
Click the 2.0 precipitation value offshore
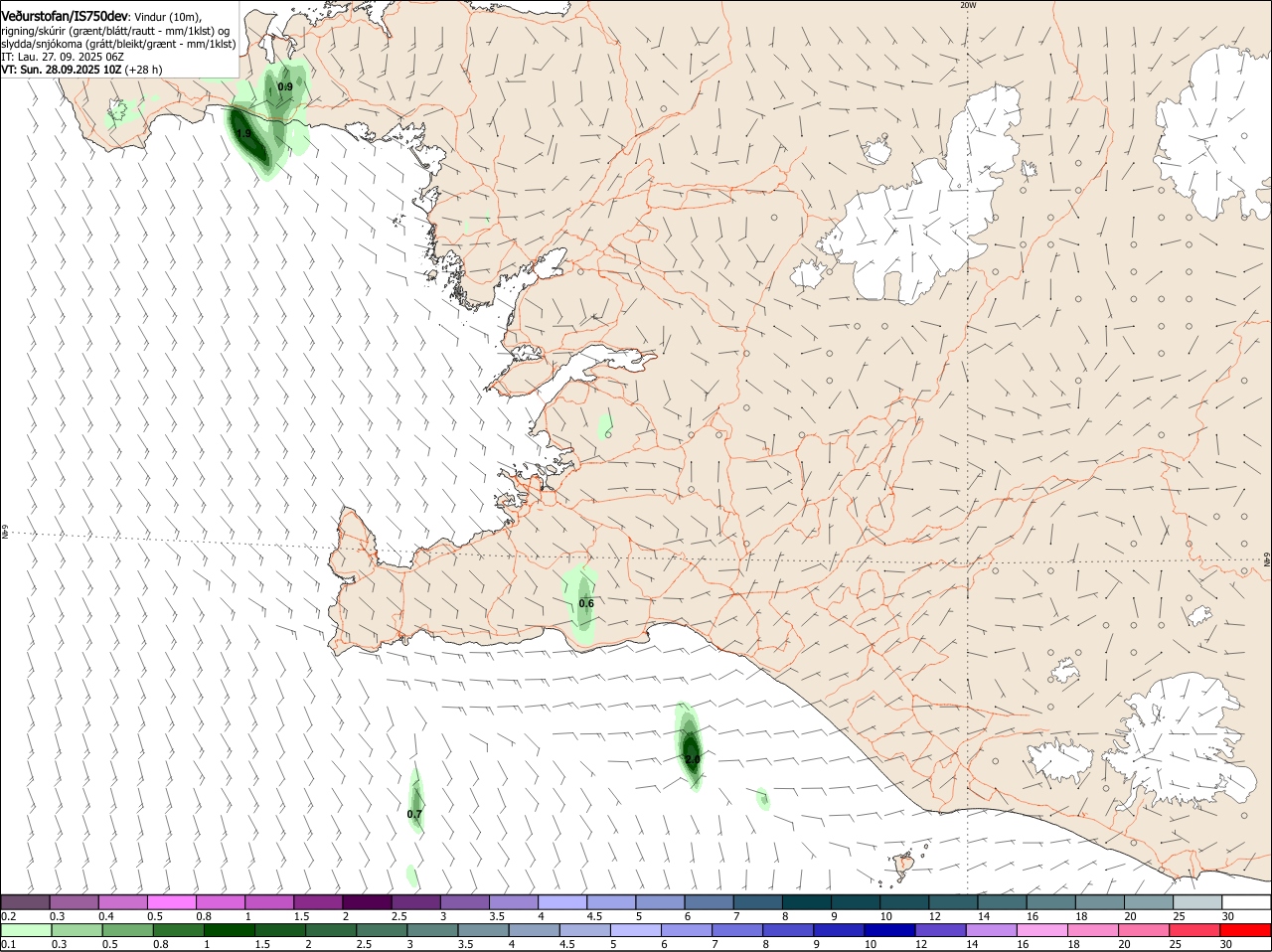pyautogui.click(x=693, y=759)
